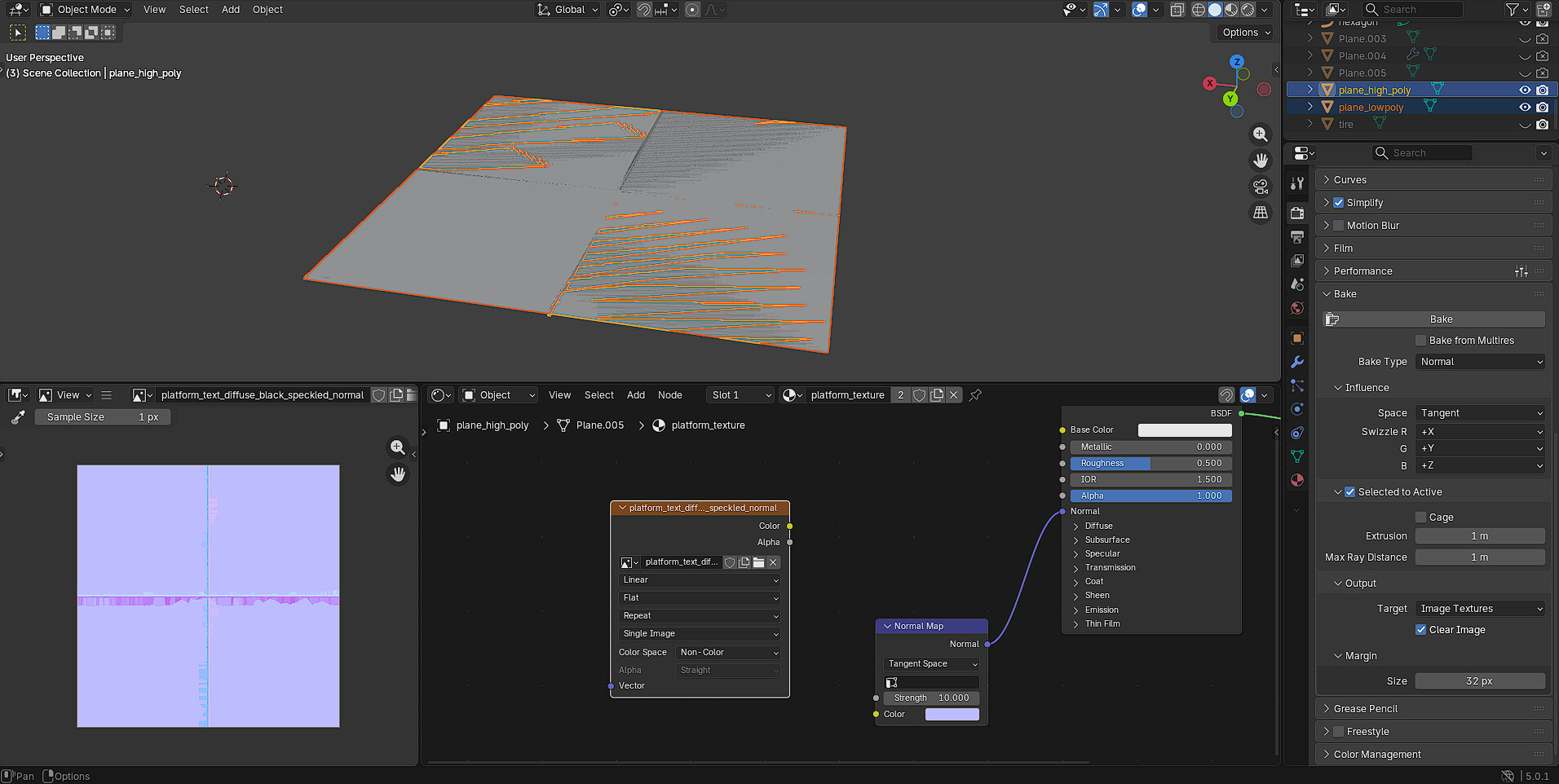
Task: Click the Options button in viewport
Action: point(1246,33)
